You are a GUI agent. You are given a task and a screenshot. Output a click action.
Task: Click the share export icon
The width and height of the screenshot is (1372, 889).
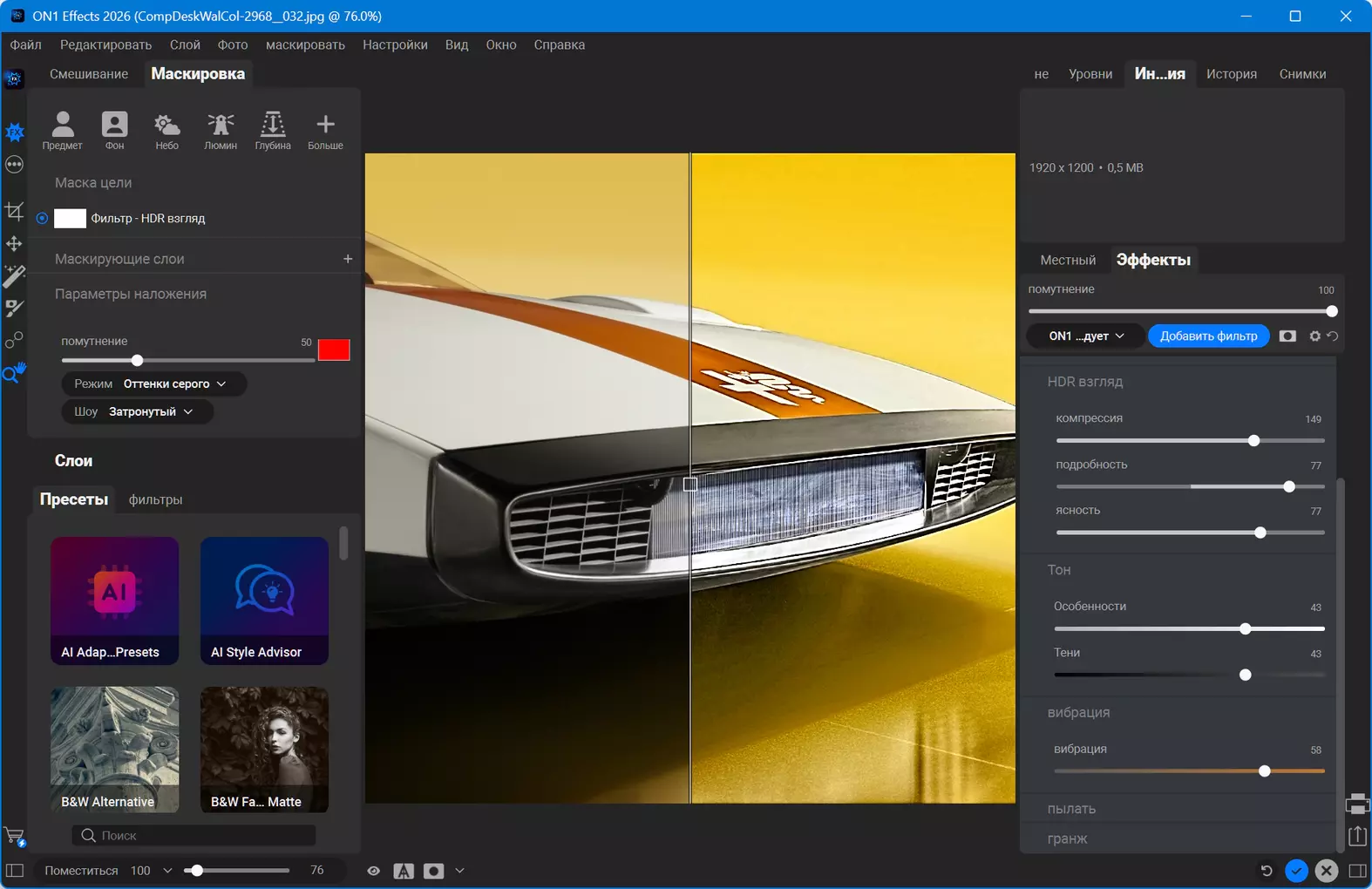tap(1358, 836)
